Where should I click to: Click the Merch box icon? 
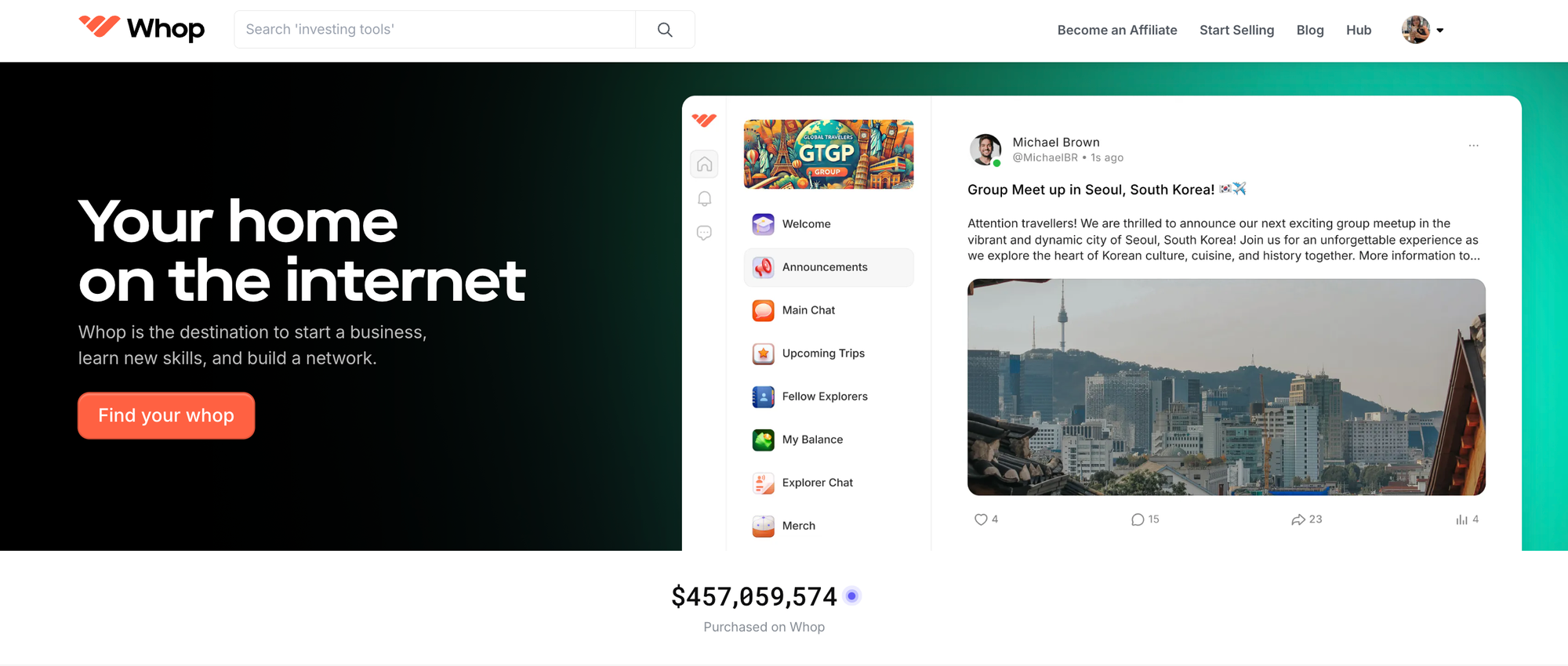pos(764,526)
